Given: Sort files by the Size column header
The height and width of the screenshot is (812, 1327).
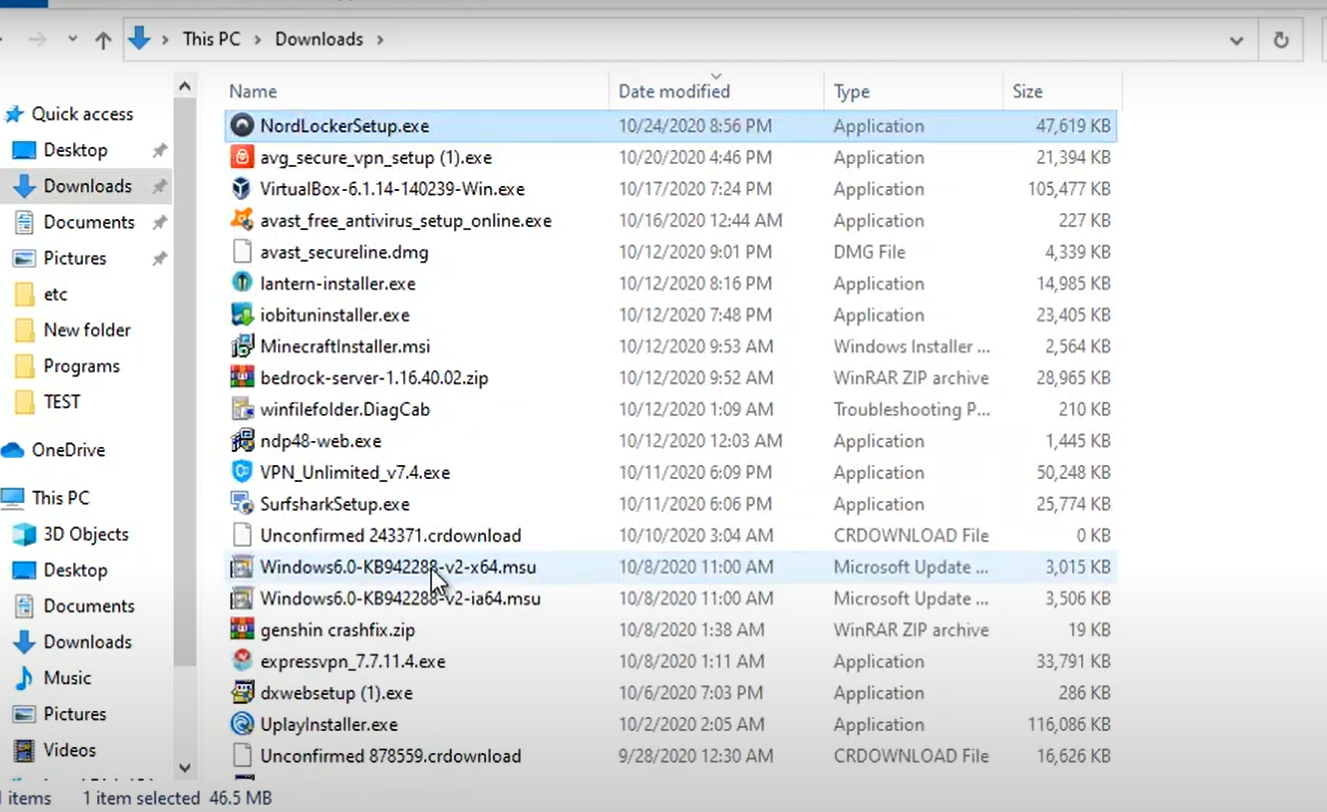Looking at the screenshot, I should (1027, 91).
